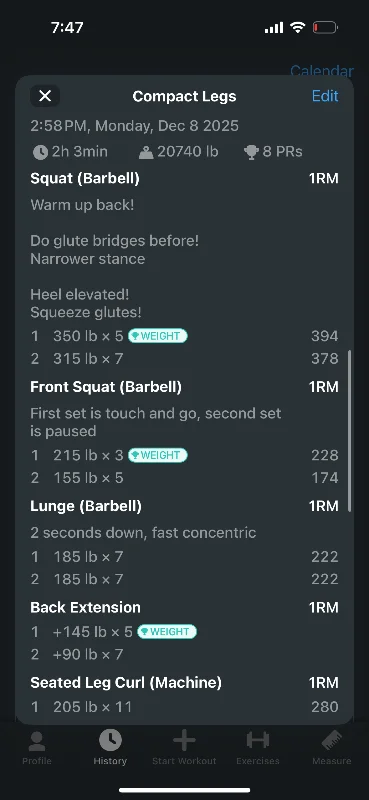Open the Measure ruler icon
Viewport: 369px width, 800px height.
click(x=332, y=740)
